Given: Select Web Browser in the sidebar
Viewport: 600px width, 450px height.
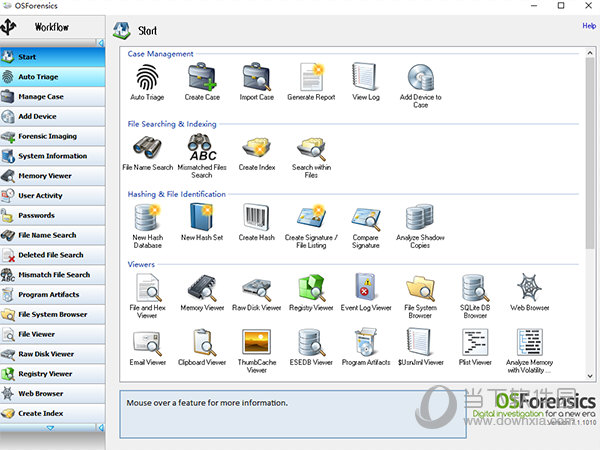Looking at the screenshot, I should [52, 394].
